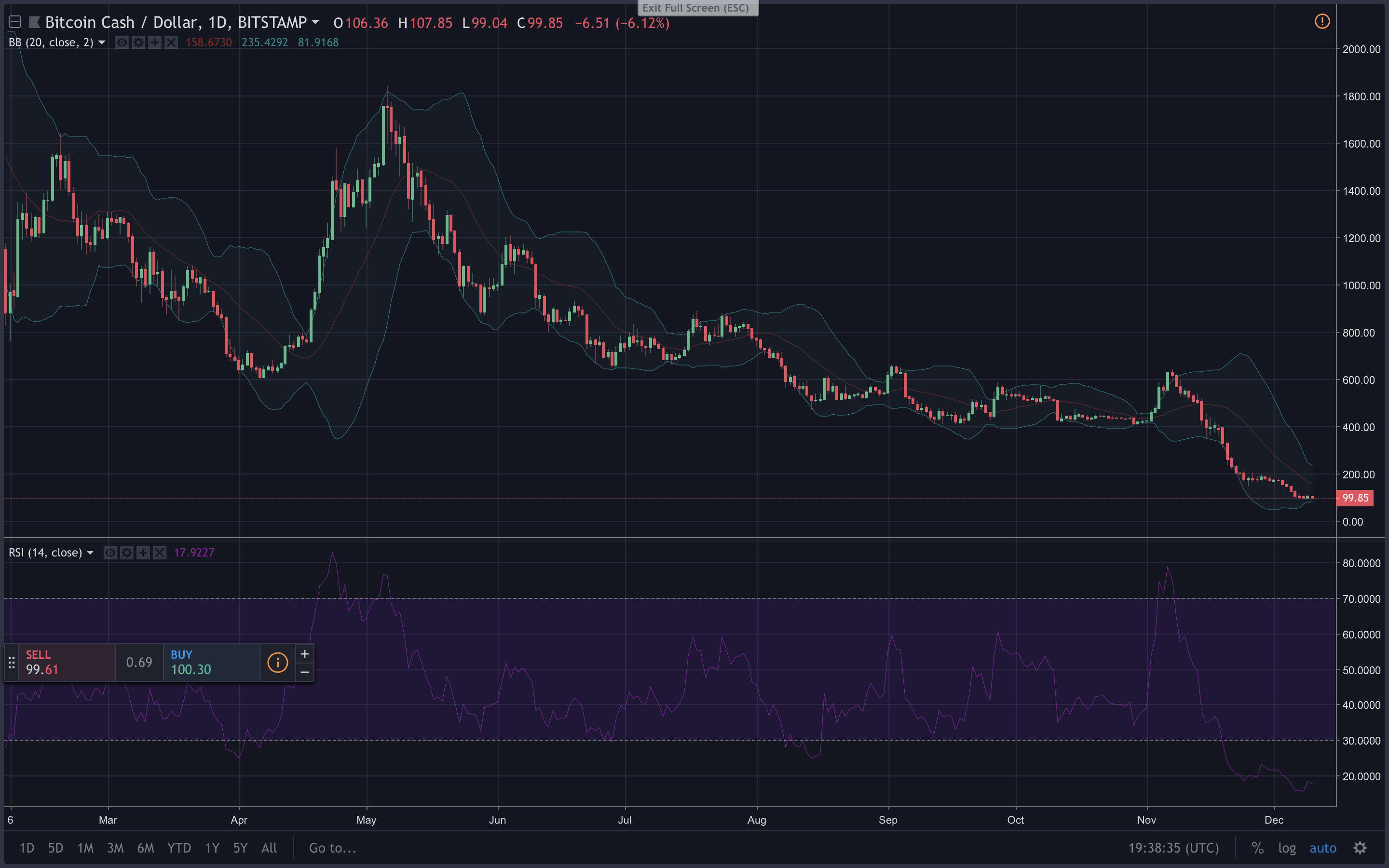The width and height of the screenshot is (1389, 868).
Task: Click Exit Full Screen (ESC) button
Action: 698,8
